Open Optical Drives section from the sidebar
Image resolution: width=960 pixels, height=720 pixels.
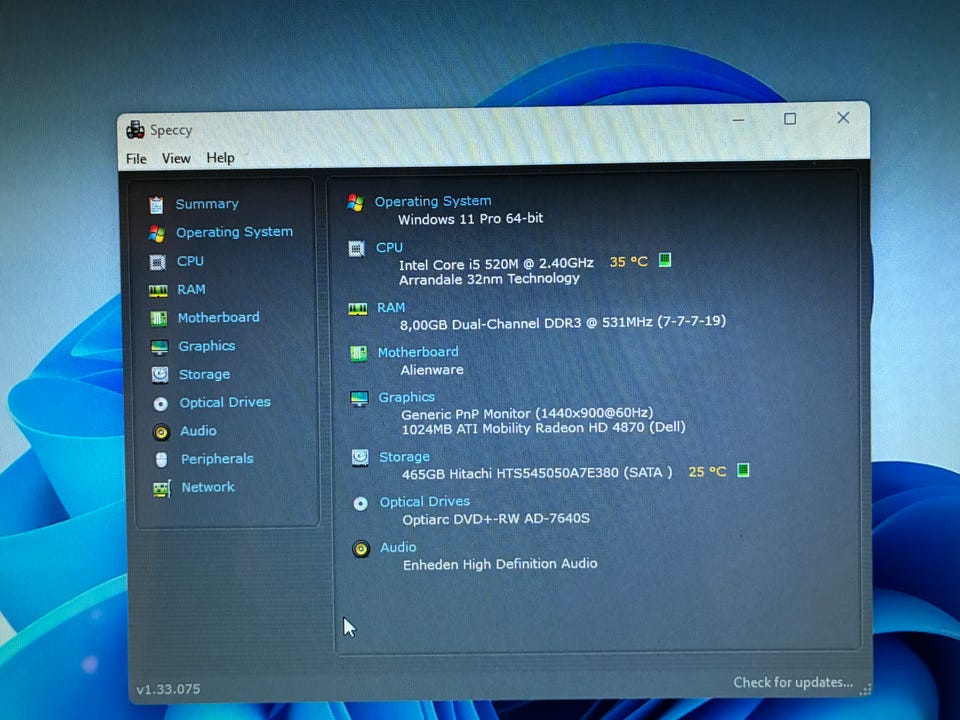click(225, 402)
